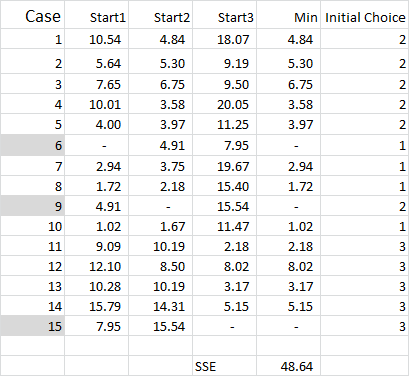
Task: Select the shaded case number 15 cell
Action: 32,326
